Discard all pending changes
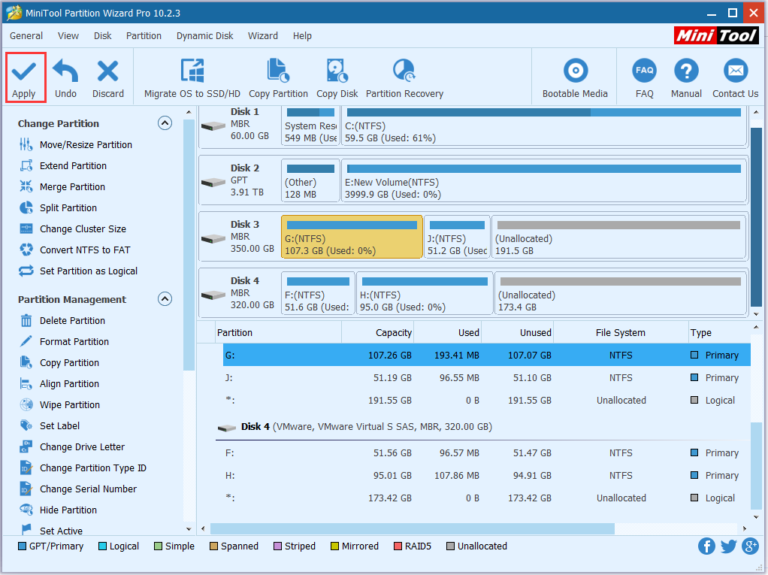This screenshot has height=575, width=768. pyautogui.click(x=108, y=78)
